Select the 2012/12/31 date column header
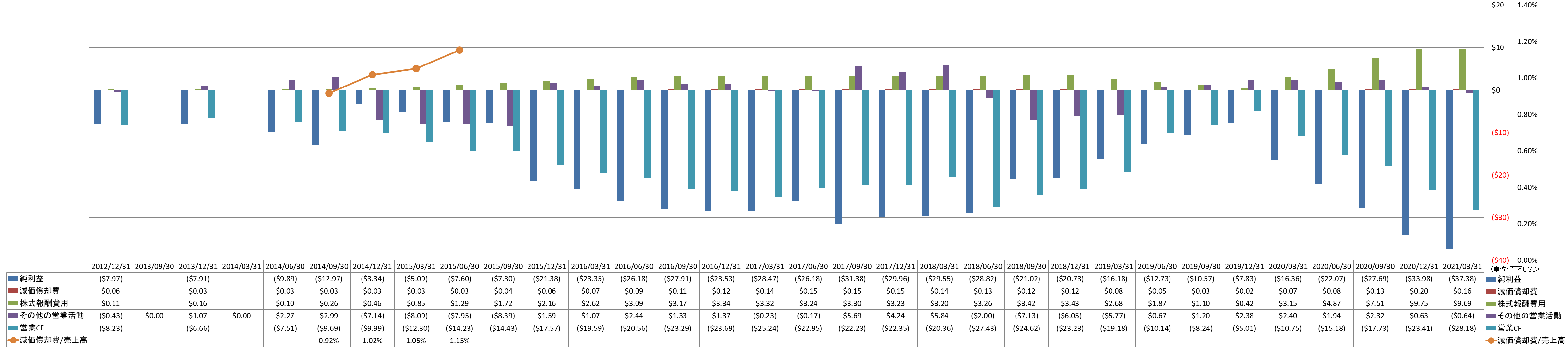Screen dimensions: 1568x347 point(111,267)
